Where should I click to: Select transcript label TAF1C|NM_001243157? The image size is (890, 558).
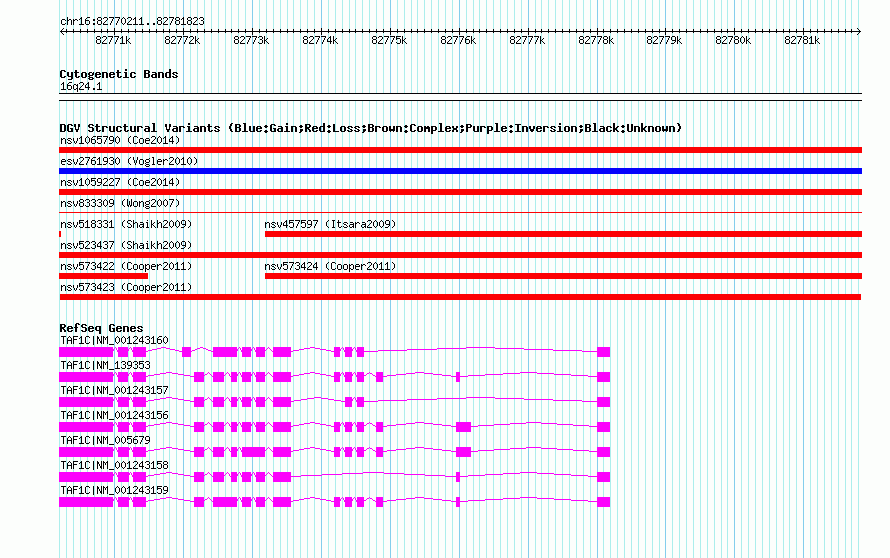tap(114, 391)
